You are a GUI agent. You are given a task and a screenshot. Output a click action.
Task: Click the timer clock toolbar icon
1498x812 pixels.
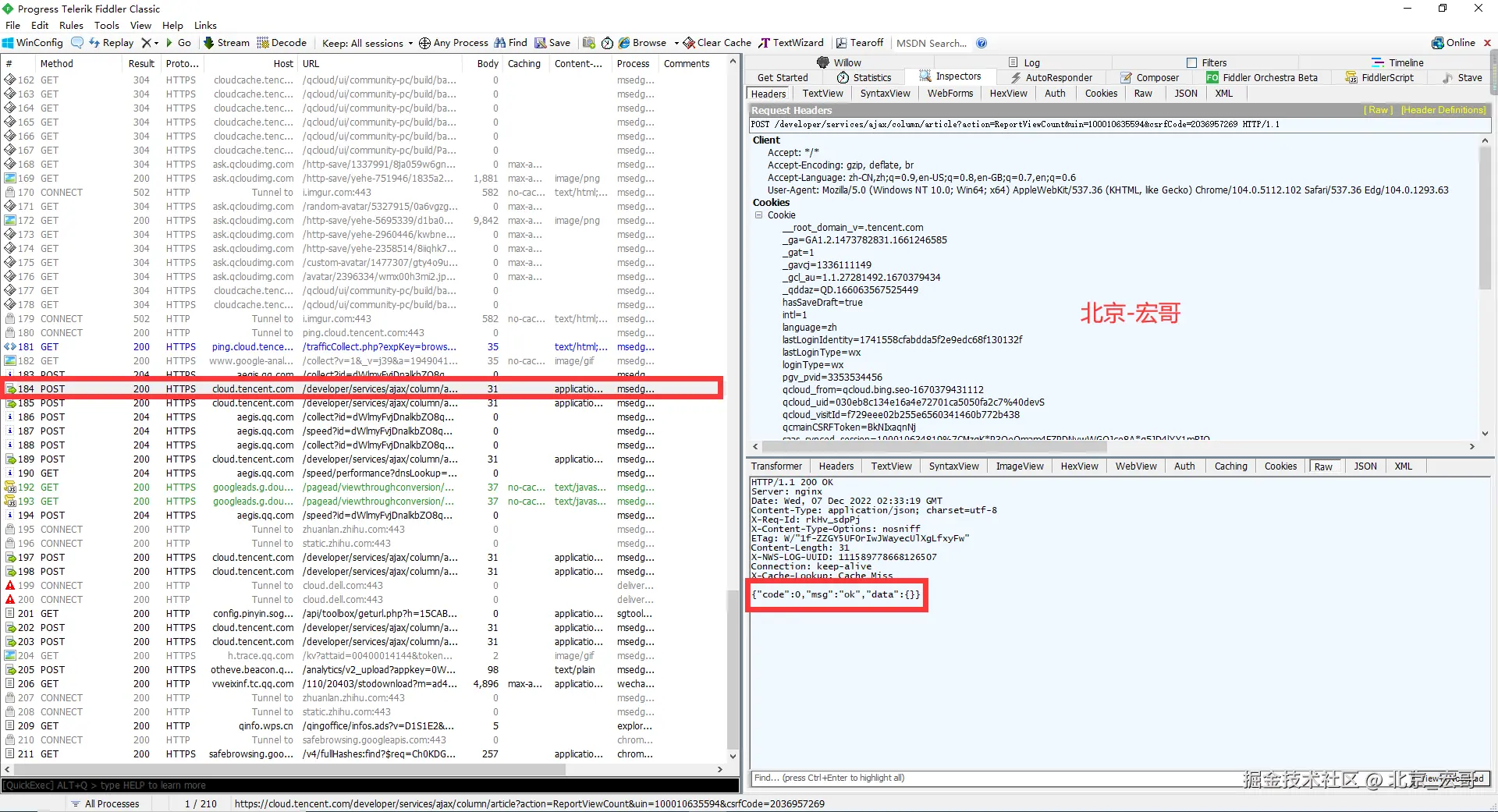(608, 43)
